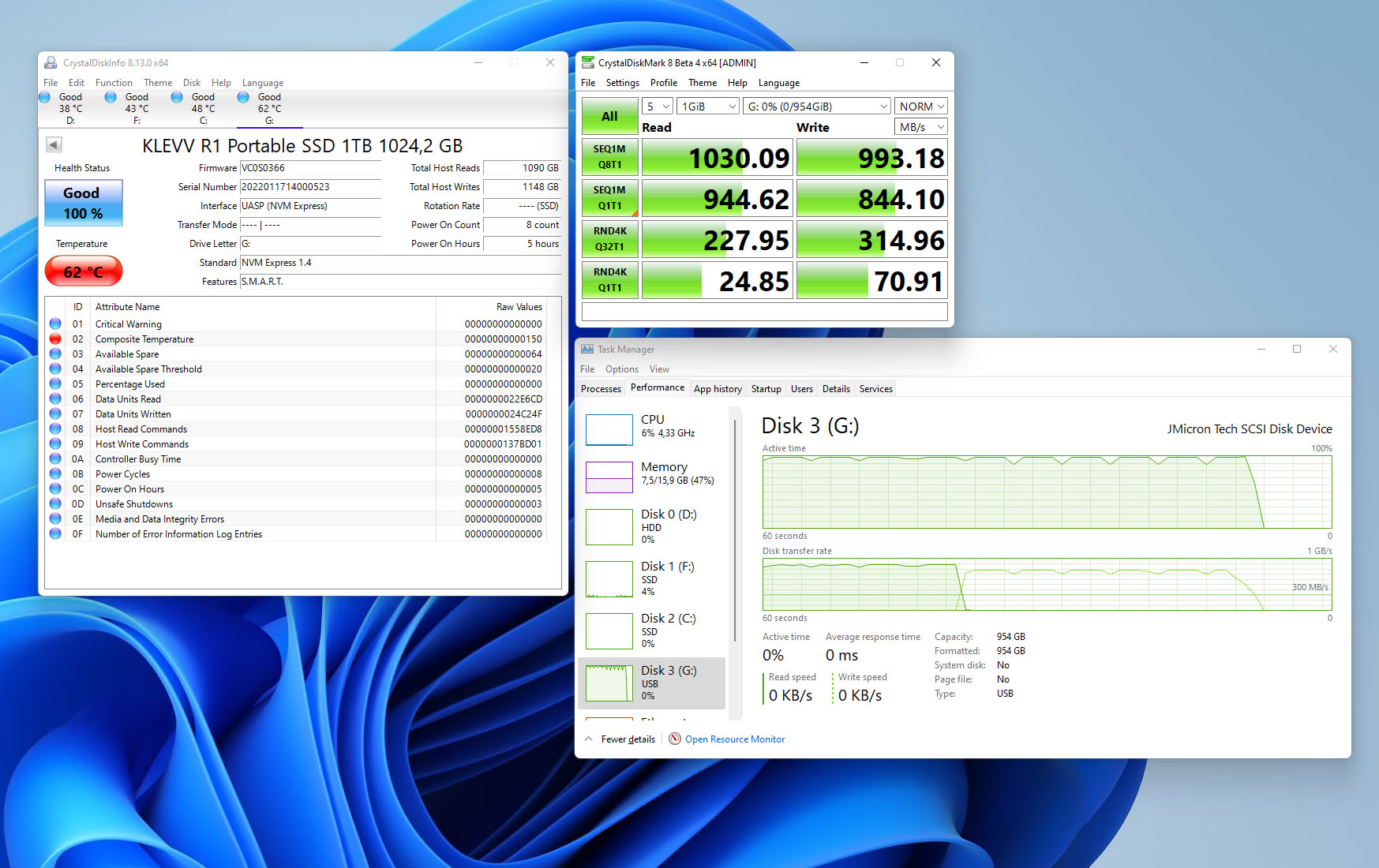The height and width of the screenshot is (868, 1379).
Task: Select the drive G: status icon in CrystalDiskInfo
Action: (243, 97)
